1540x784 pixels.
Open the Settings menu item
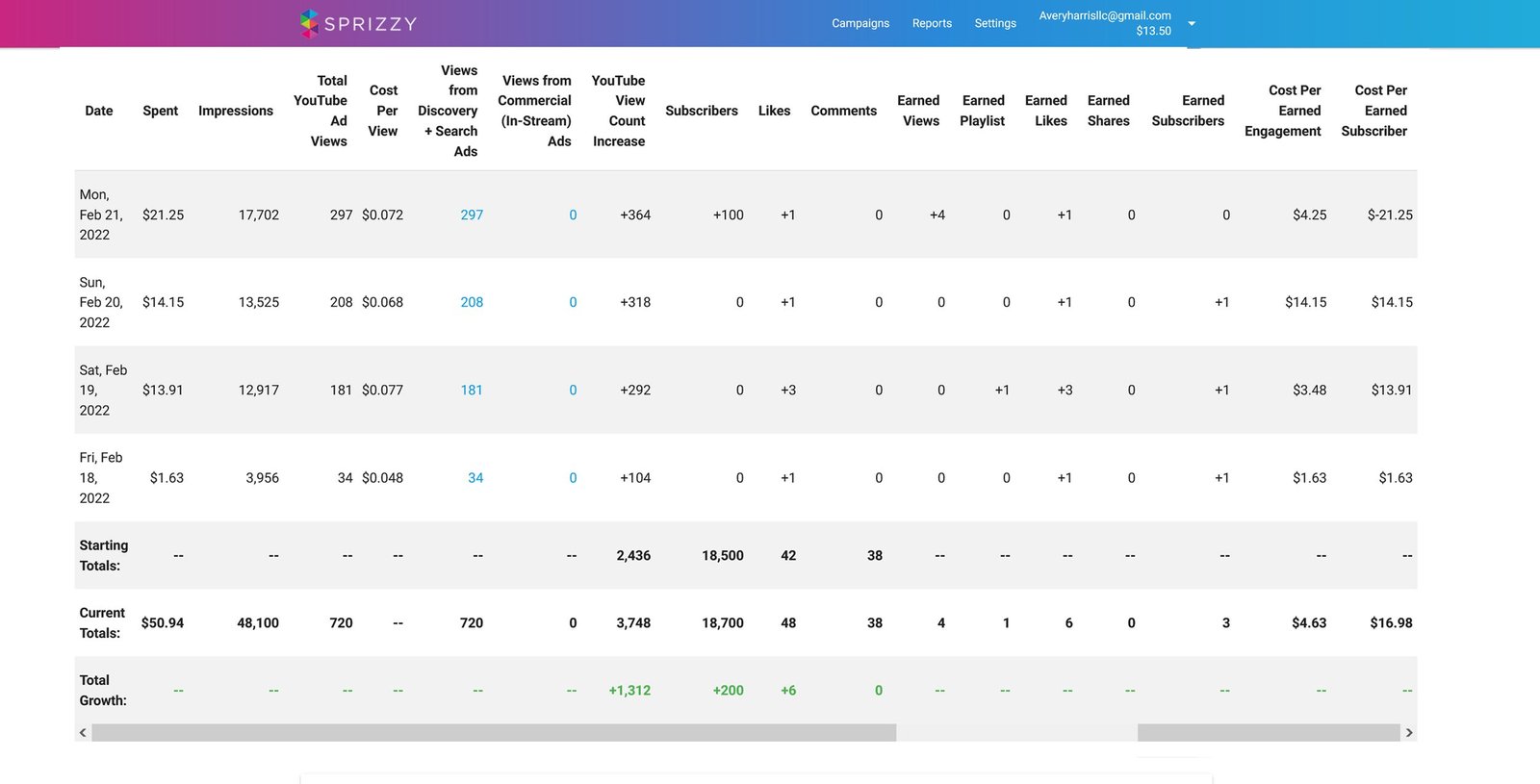coord(994,23)
